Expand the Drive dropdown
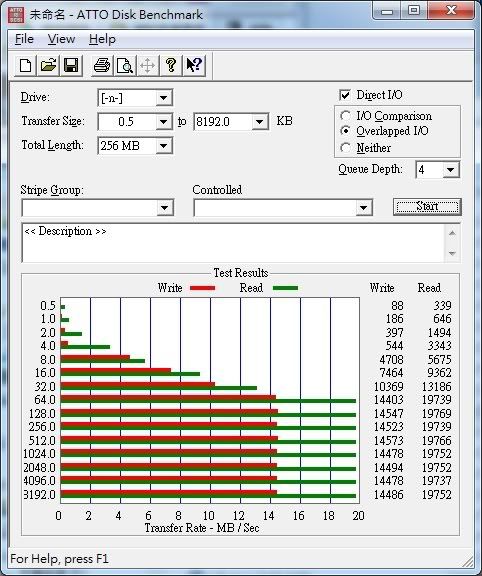This screenshot has width=482, height=576. [x=163, y=98]
